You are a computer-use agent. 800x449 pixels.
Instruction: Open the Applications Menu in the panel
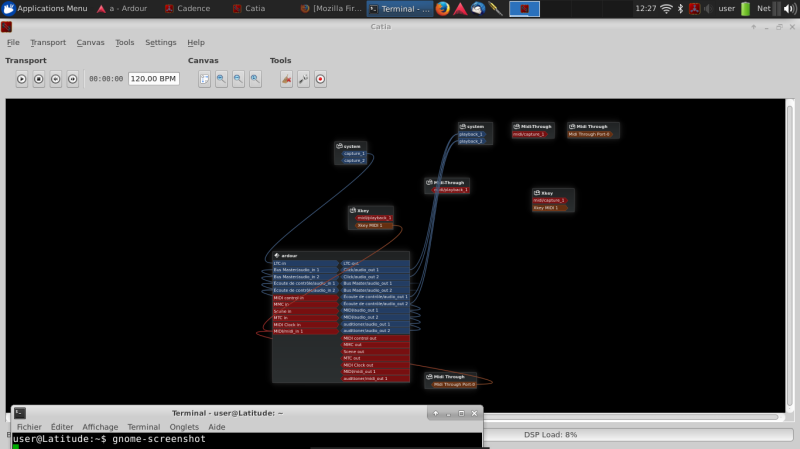45,9
